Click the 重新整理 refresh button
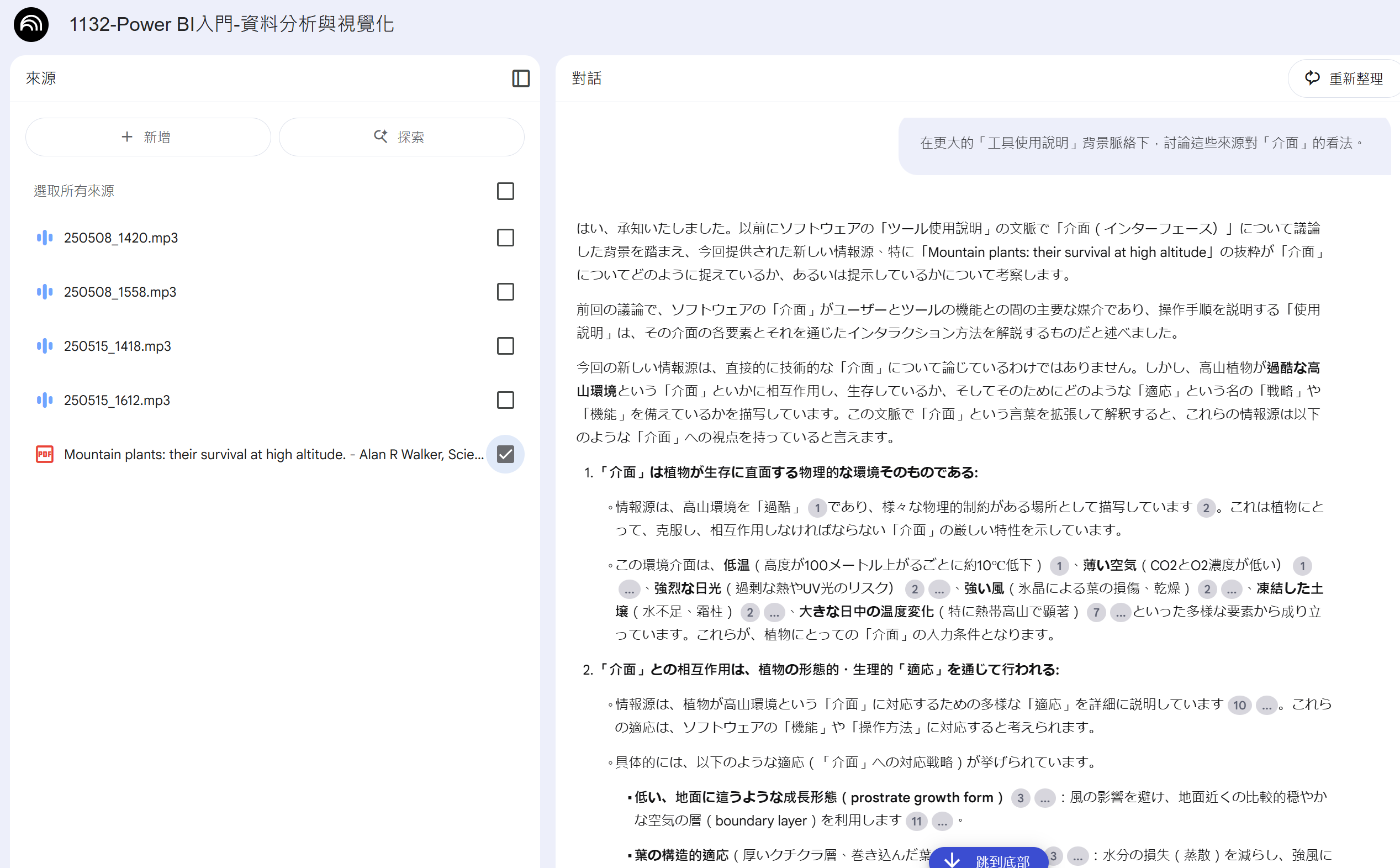1400x868 pixels. (1344, 78)
